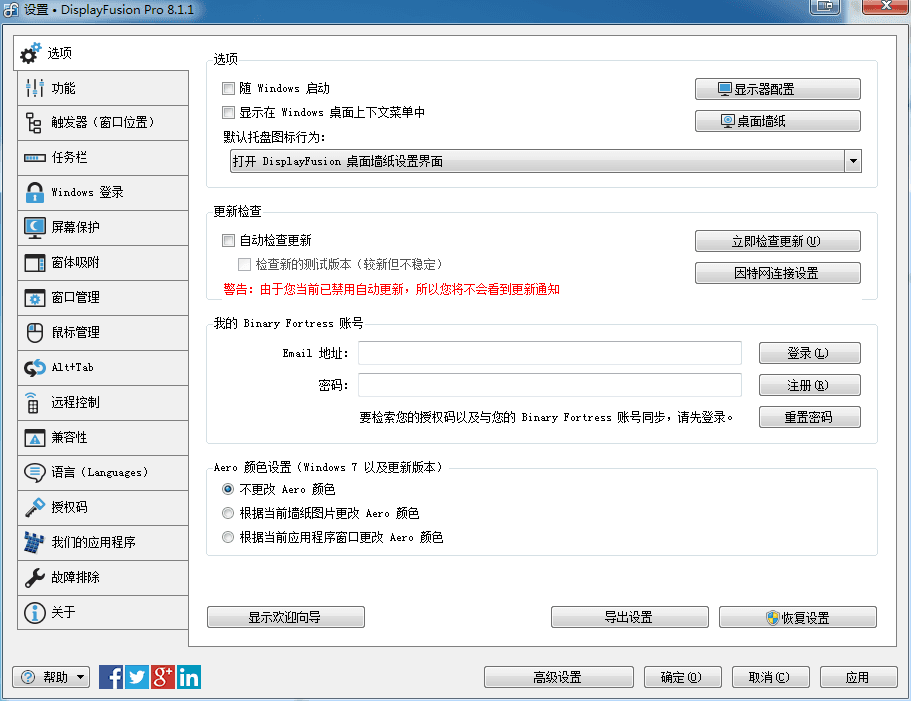Viewport: 911px width, 701px height.
Task: Click the 桌面墙纸 button
Action: tap(777, 121)
